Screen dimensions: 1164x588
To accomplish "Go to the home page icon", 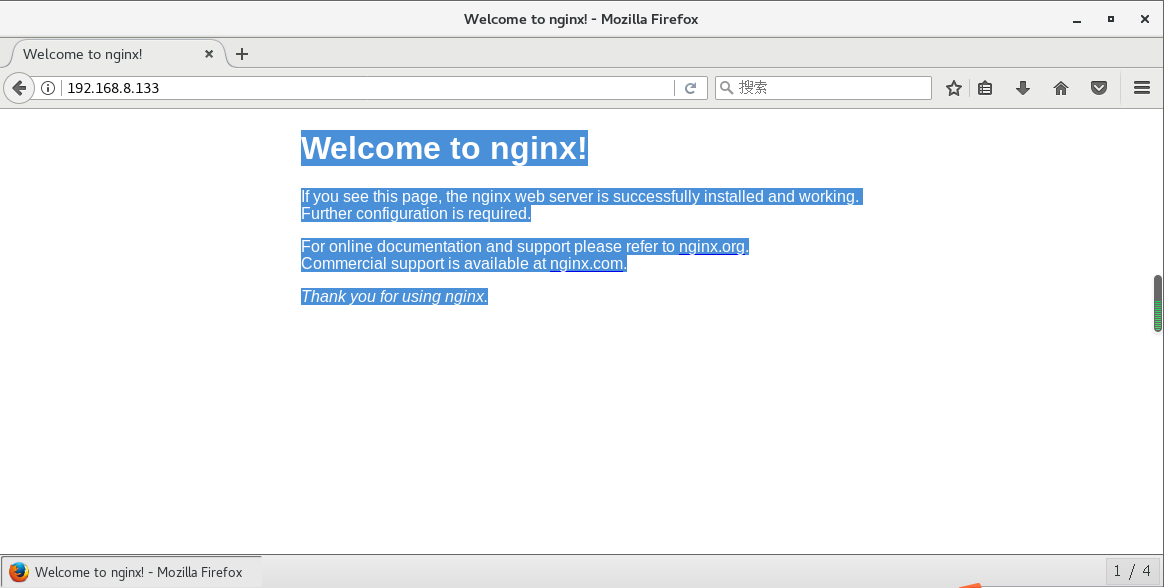I will (1061, 88).
